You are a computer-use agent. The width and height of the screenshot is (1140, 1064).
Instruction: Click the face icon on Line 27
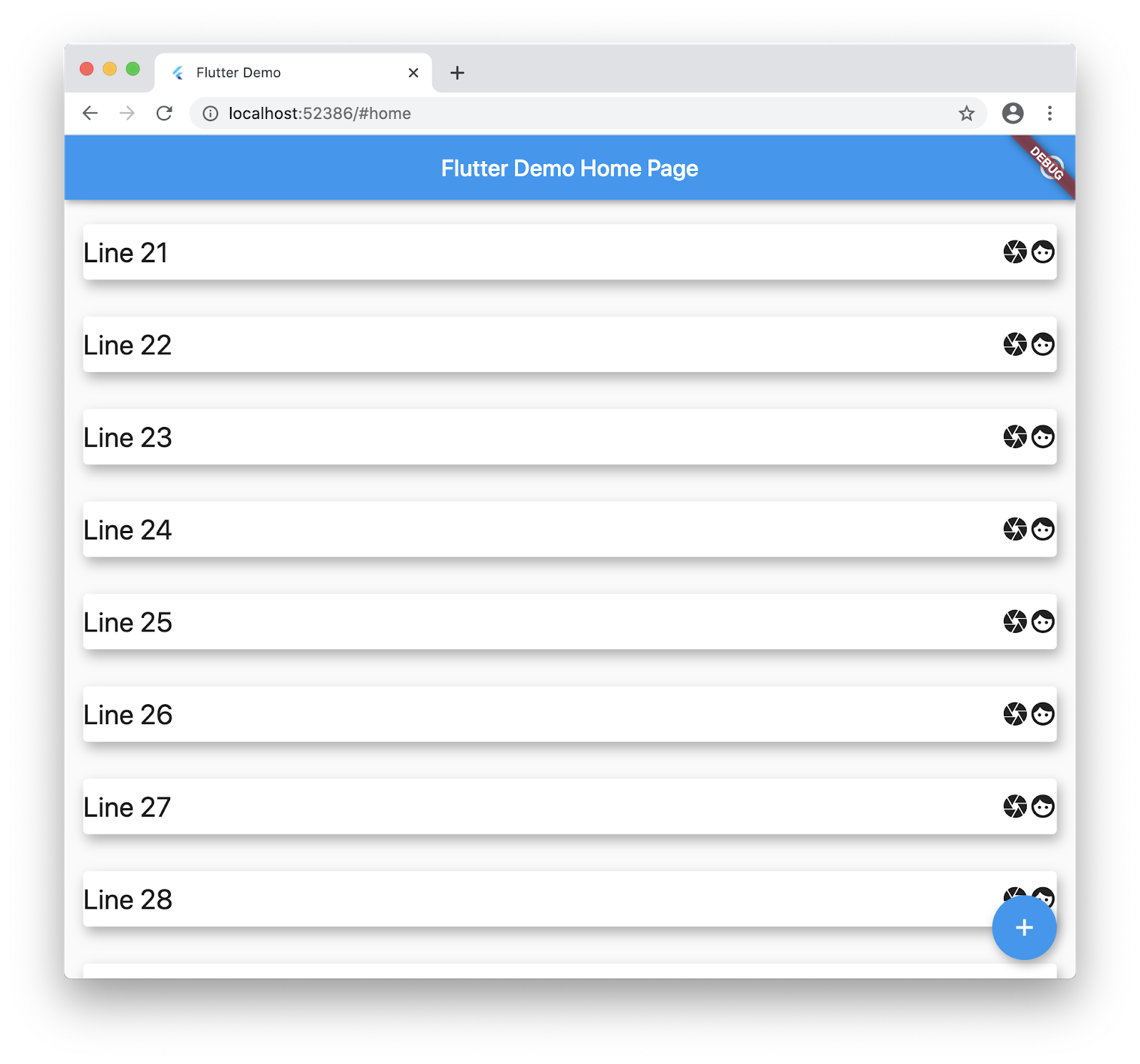coord(1043,806)
